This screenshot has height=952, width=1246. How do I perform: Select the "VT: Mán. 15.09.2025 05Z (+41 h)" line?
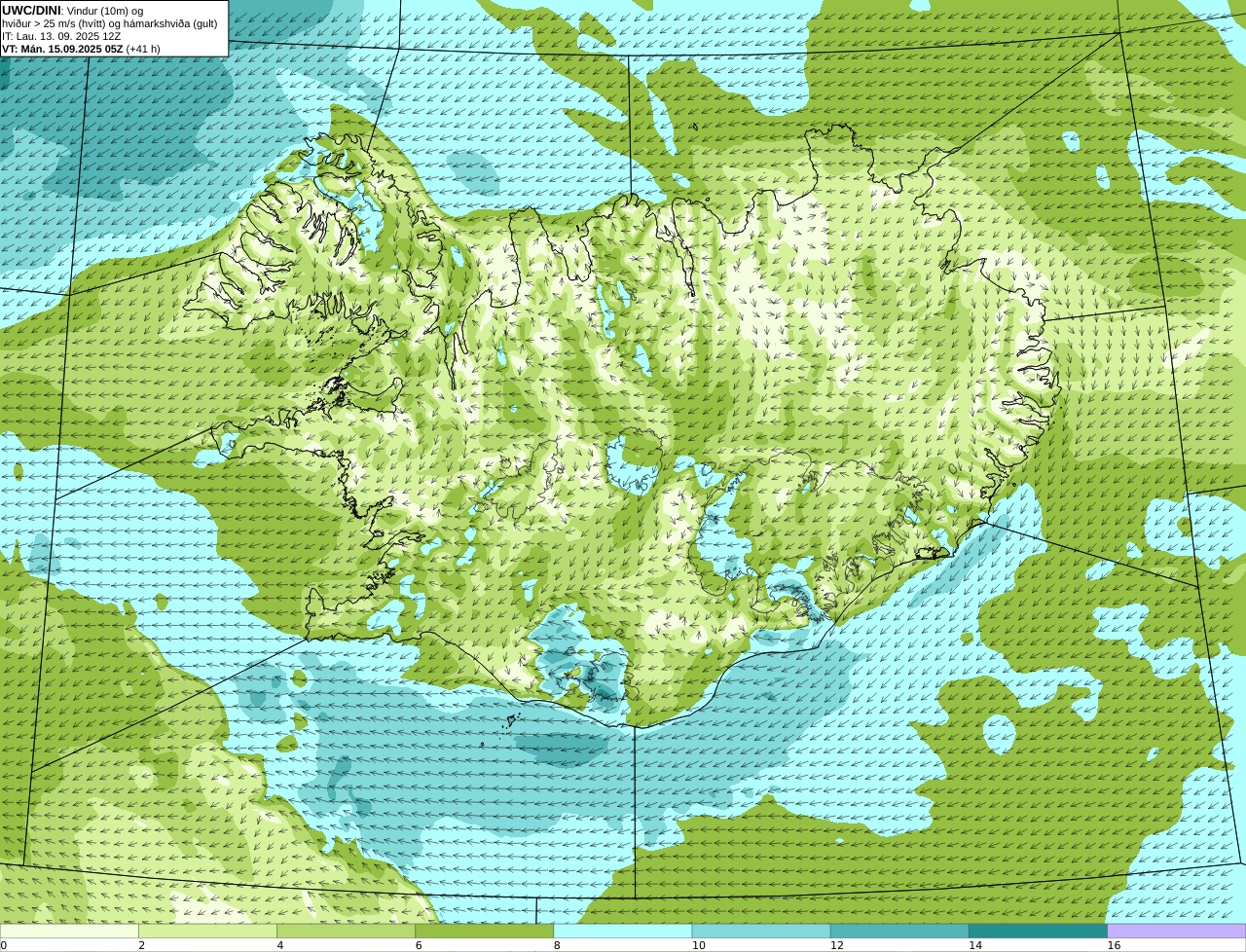coord(82,49)
